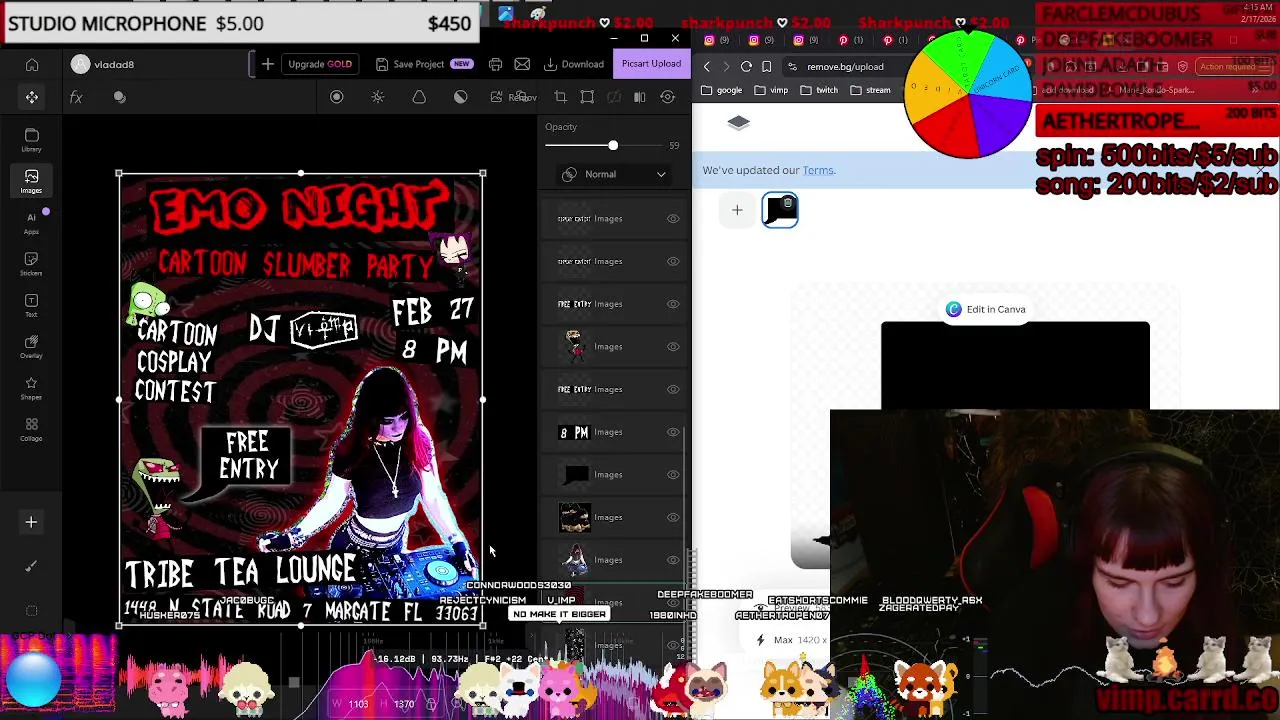This screenshot has width=1280, height=720.
Task: Open the AI Apps panel
Action: tap(31, 223)
